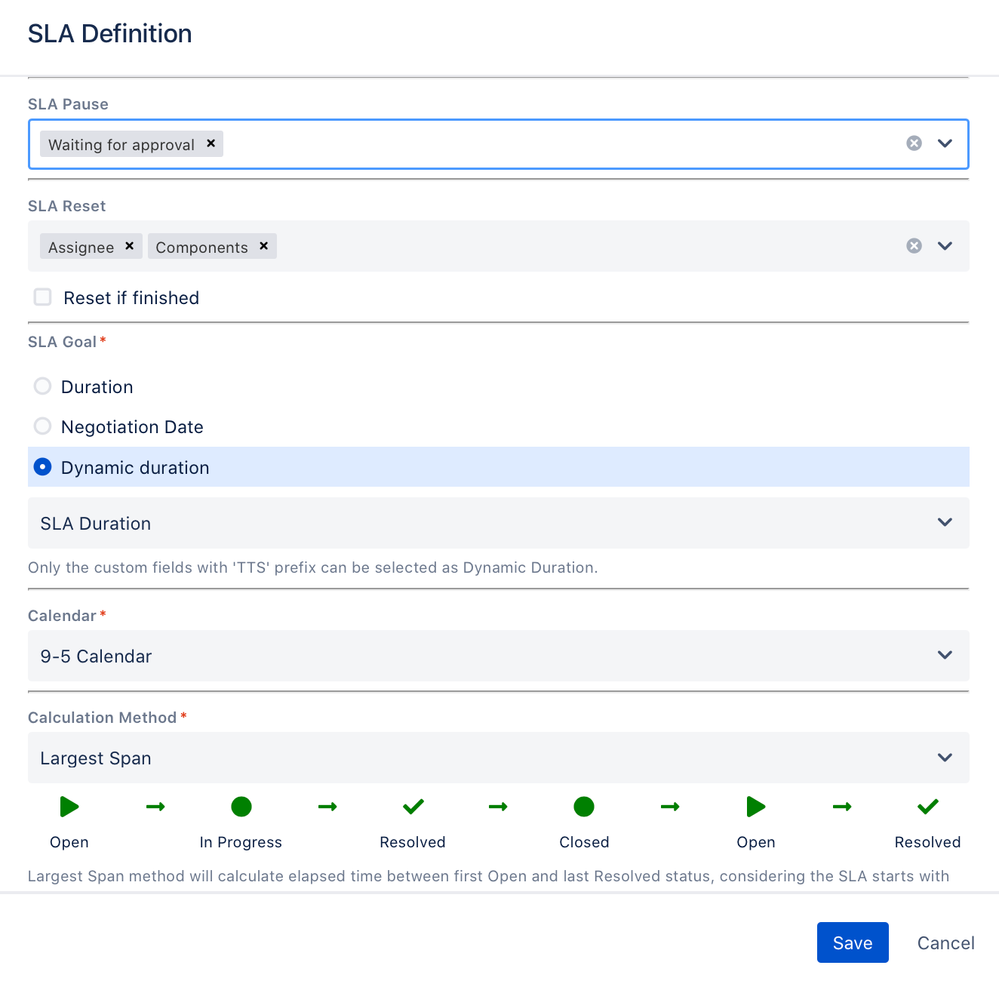Click the Closed status circle icon

pos(584,806)
